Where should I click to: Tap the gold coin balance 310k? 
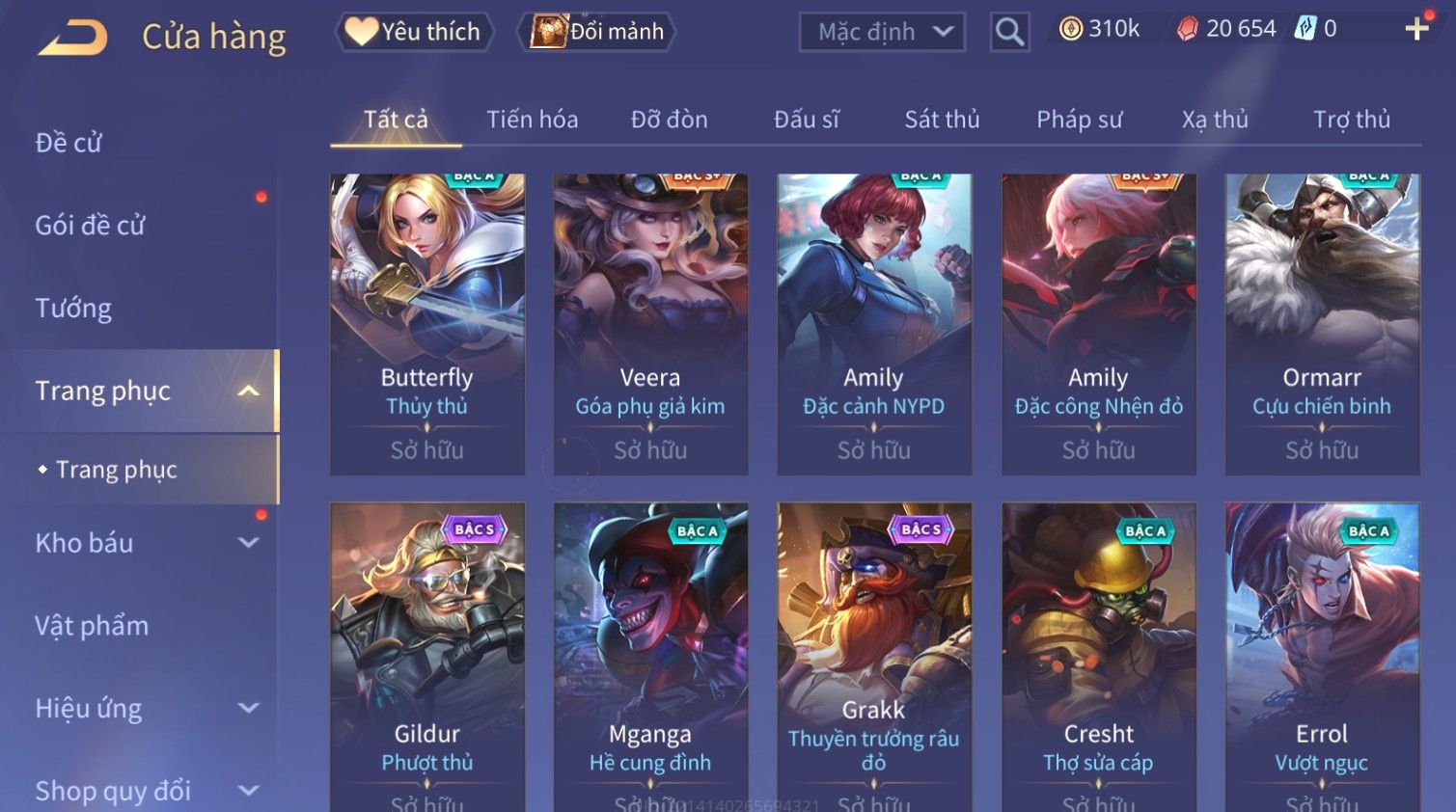pyautogui.click(x=1100, y=29)
